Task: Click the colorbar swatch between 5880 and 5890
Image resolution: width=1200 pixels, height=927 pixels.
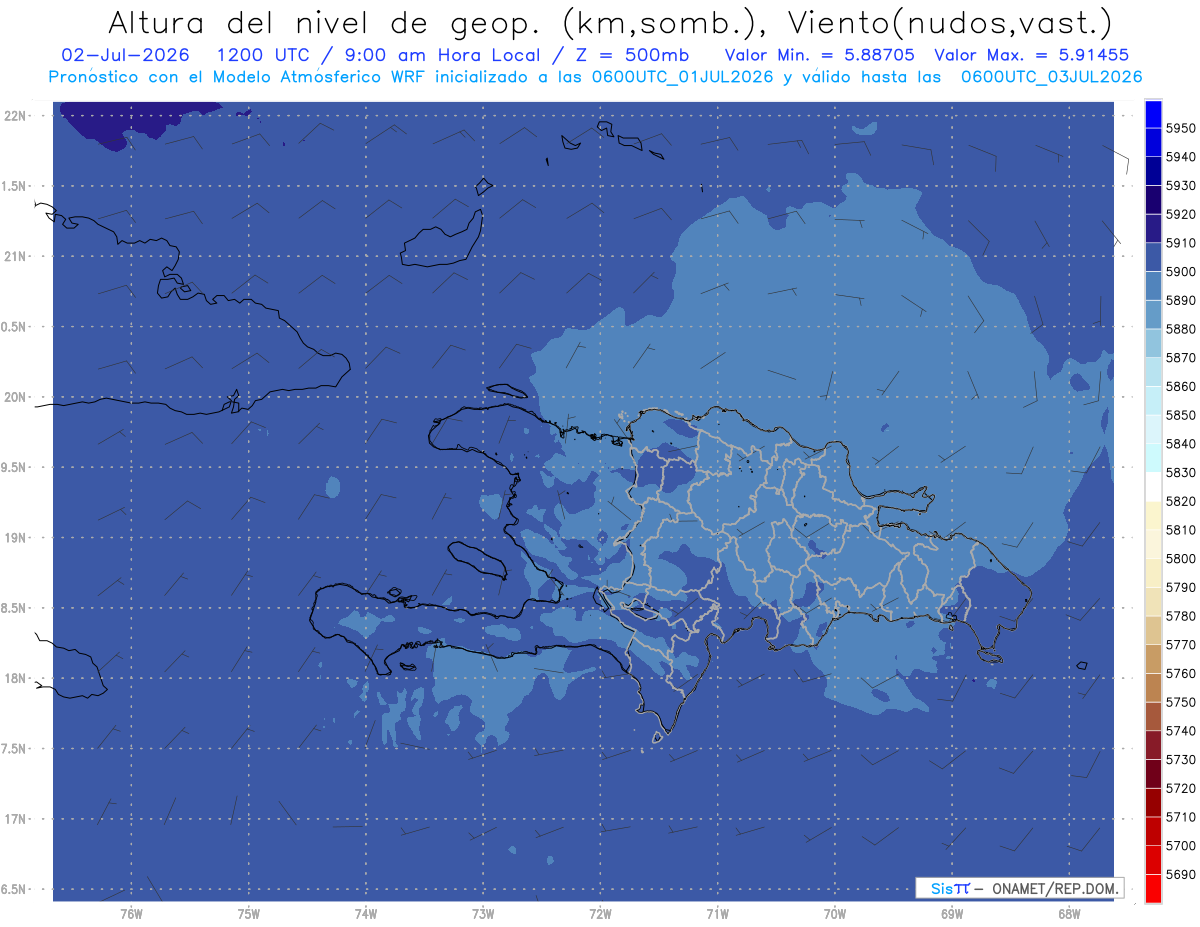Action: [x=1152, y=314]
